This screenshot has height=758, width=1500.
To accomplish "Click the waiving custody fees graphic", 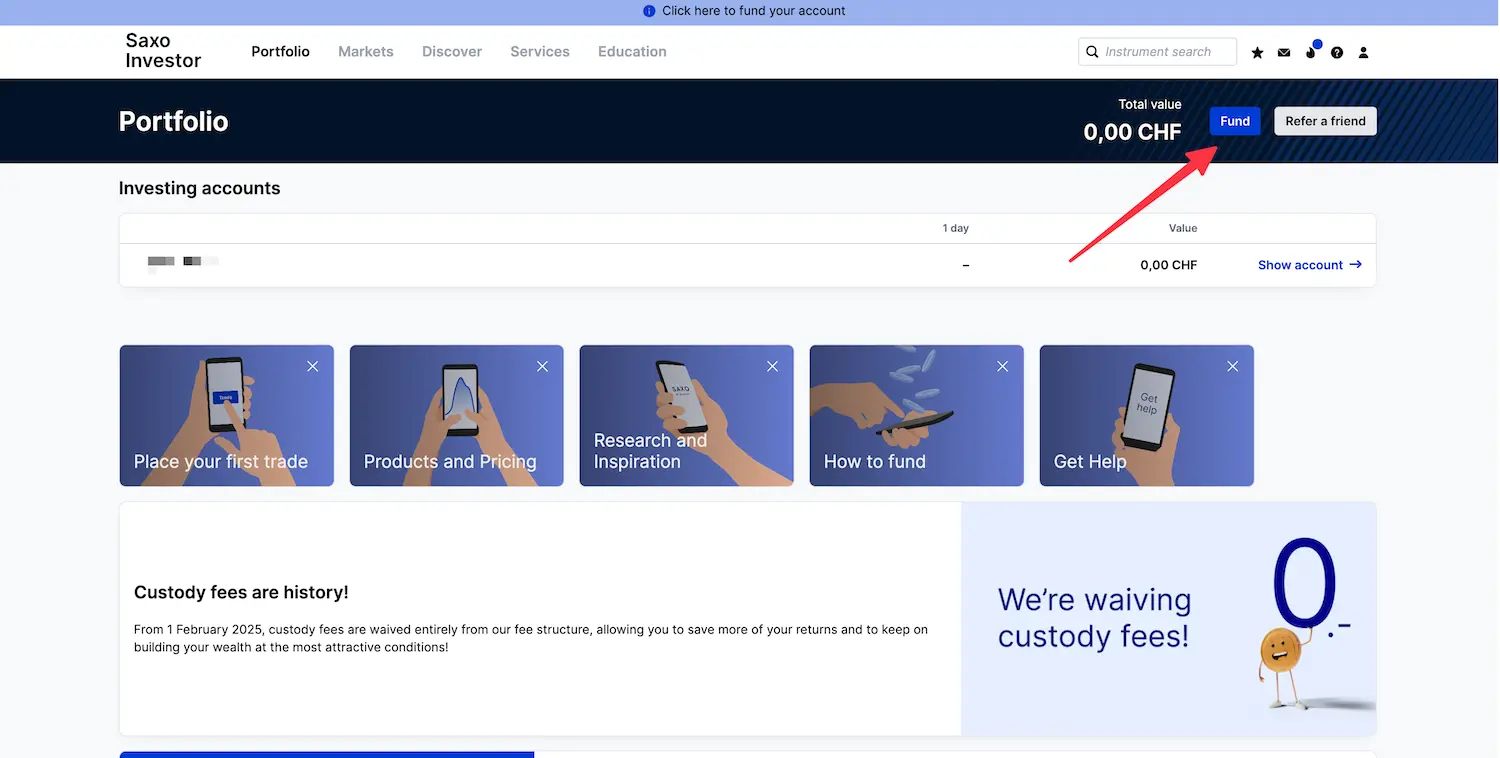I will click(1169, 619).
